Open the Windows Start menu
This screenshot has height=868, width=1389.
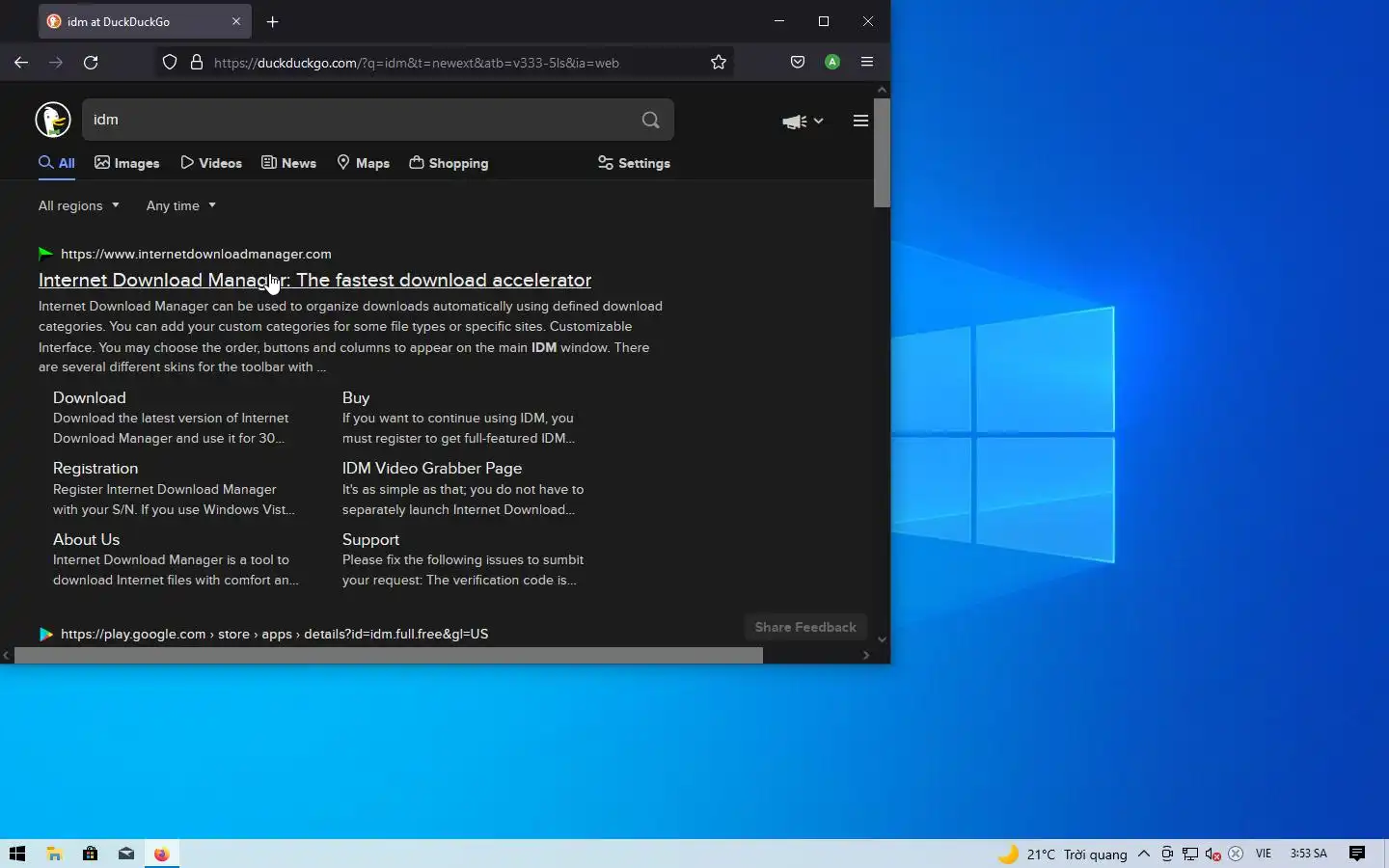click(x=17, y=854)
